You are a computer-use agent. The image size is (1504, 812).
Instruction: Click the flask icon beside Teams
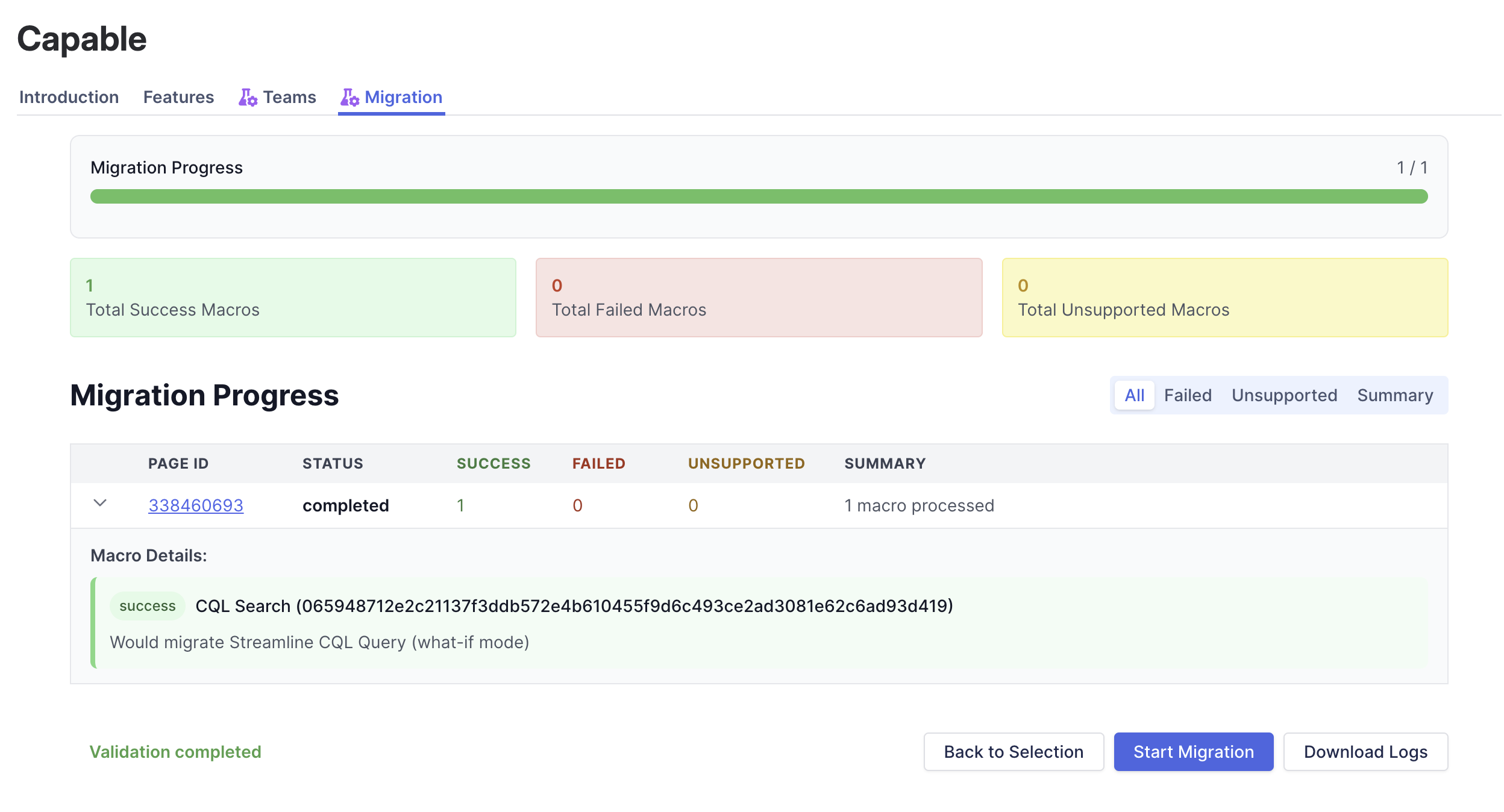tap(247, 98)
